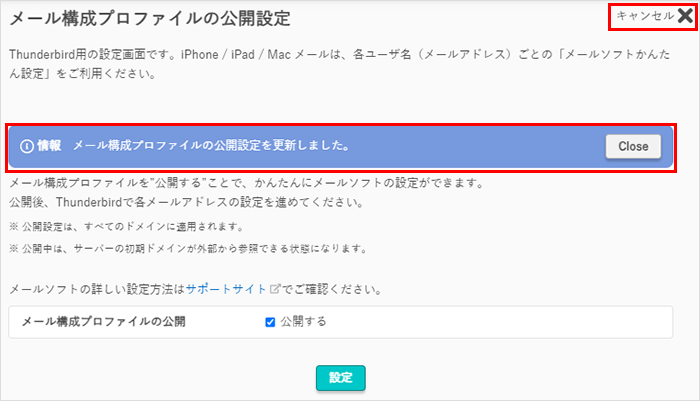Toggle the 公開する checkbox
The width and height of the screenshot is (700, 401).
270,322
